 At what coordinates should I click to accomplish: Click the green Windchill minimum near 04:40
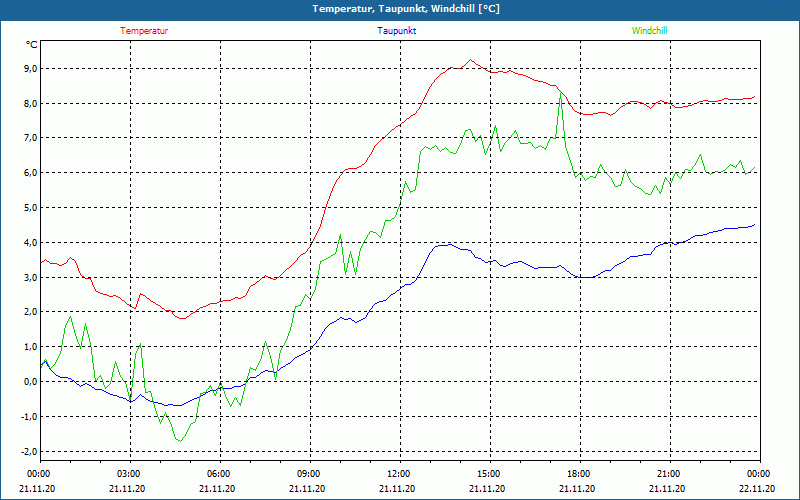tap(180, 441)
